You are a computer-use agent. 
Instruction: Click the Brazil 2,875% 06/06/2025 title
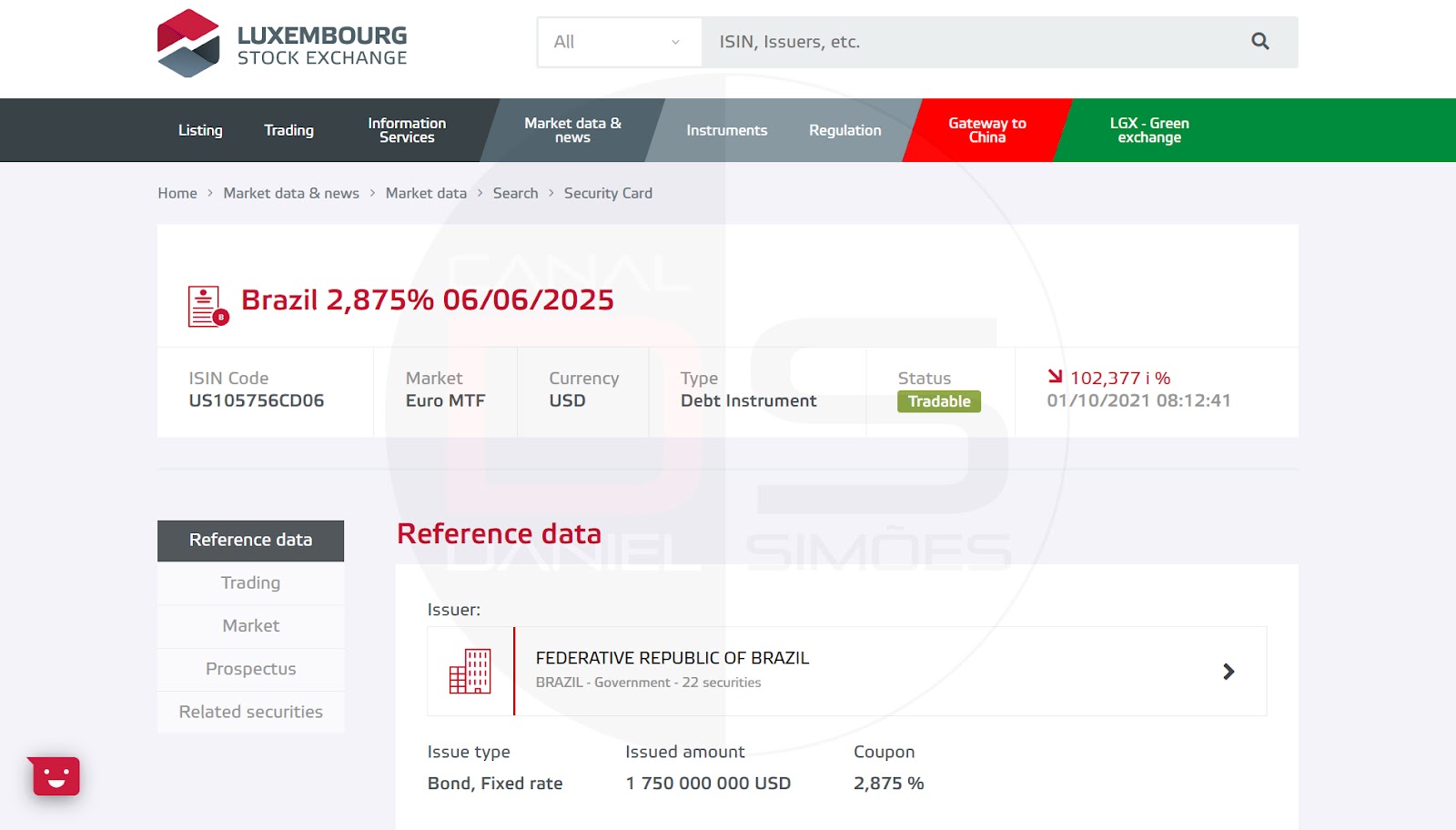pos(428,299)
